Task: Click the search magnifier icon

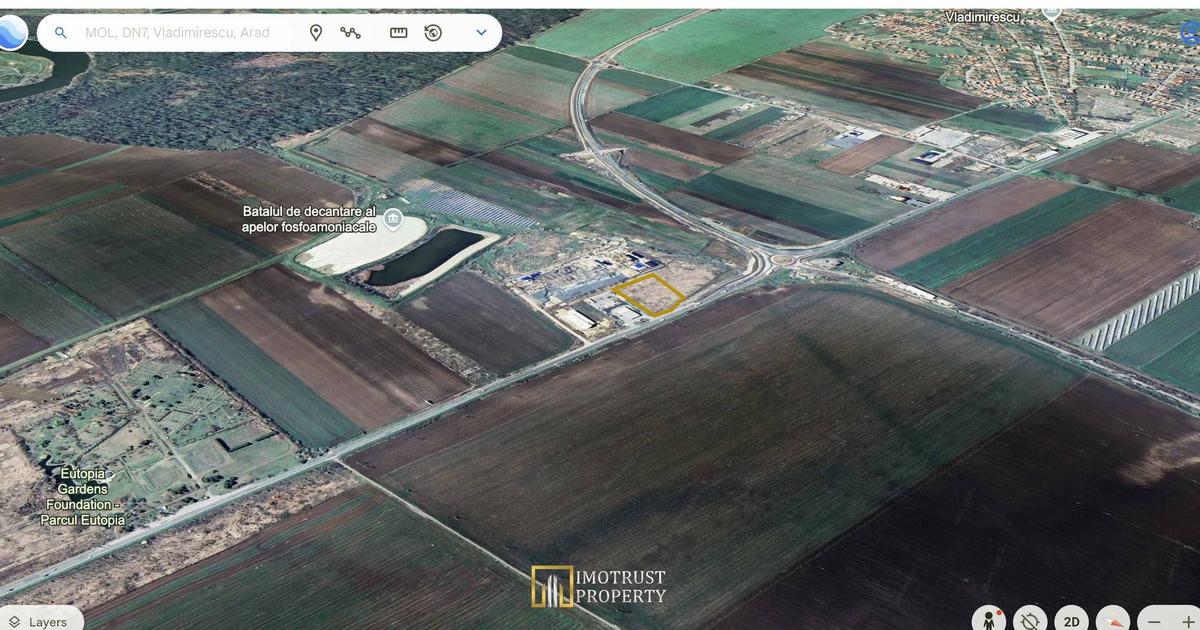Action: pyautogui.click(x=61, y=33)
